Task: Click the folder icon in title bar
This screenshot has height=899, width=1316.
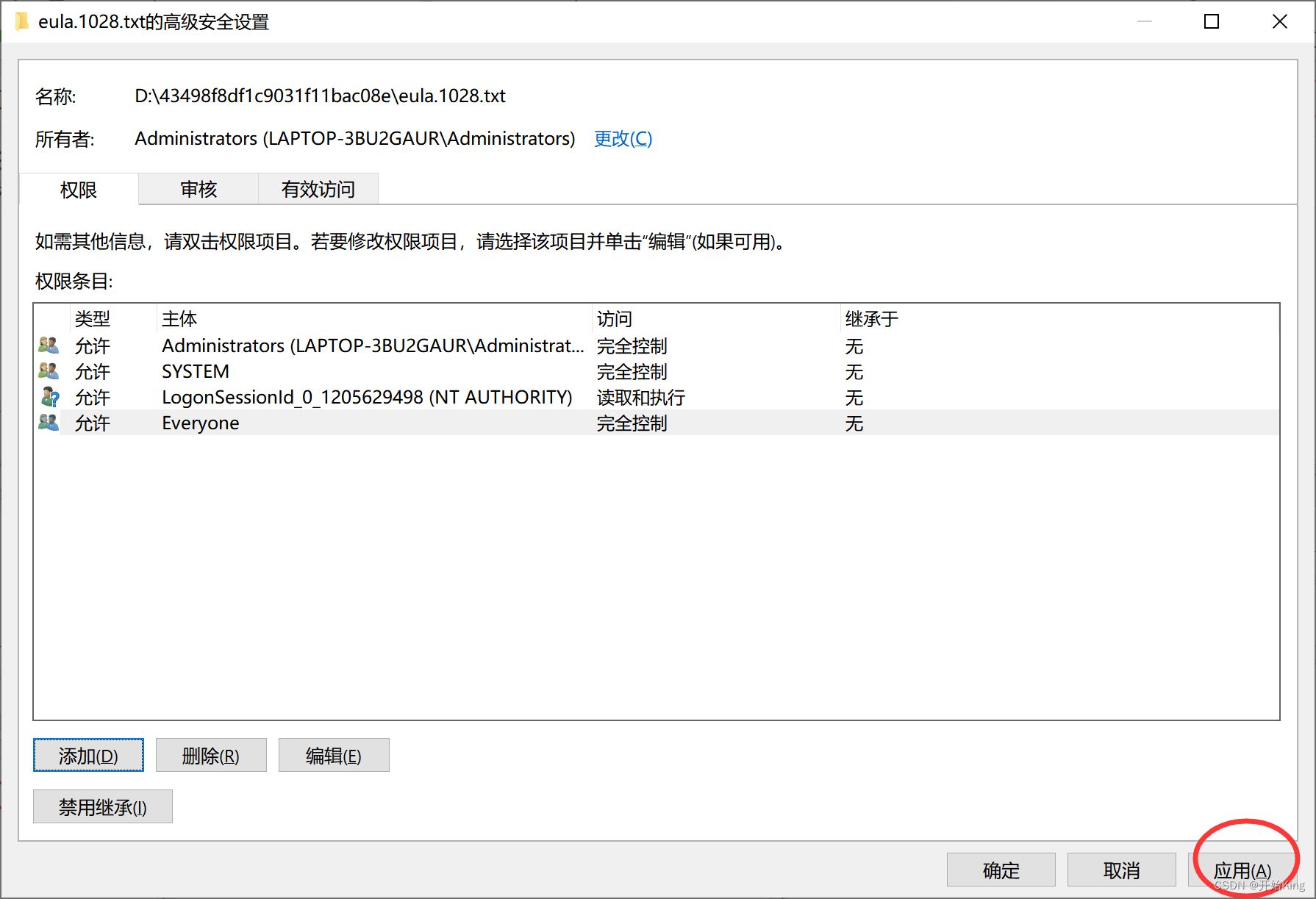Action: click(x=22, y=21)
